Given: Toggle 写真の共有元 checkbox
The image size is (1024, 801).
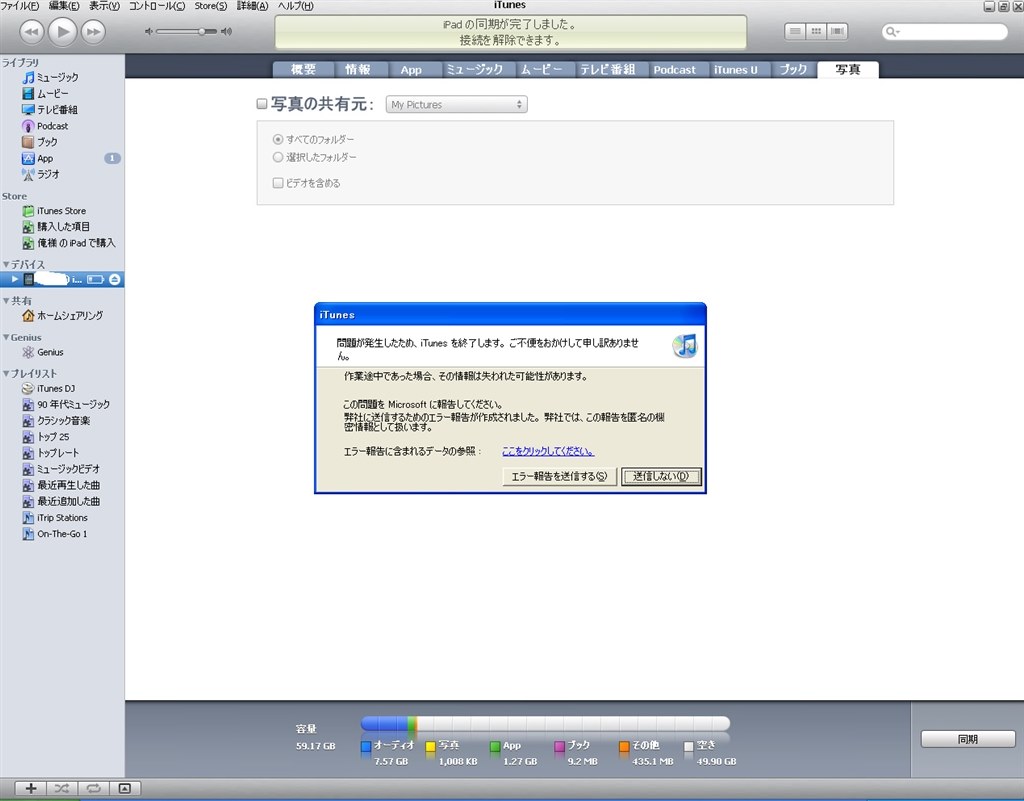Looking at the screenshot, I should 262,104.
